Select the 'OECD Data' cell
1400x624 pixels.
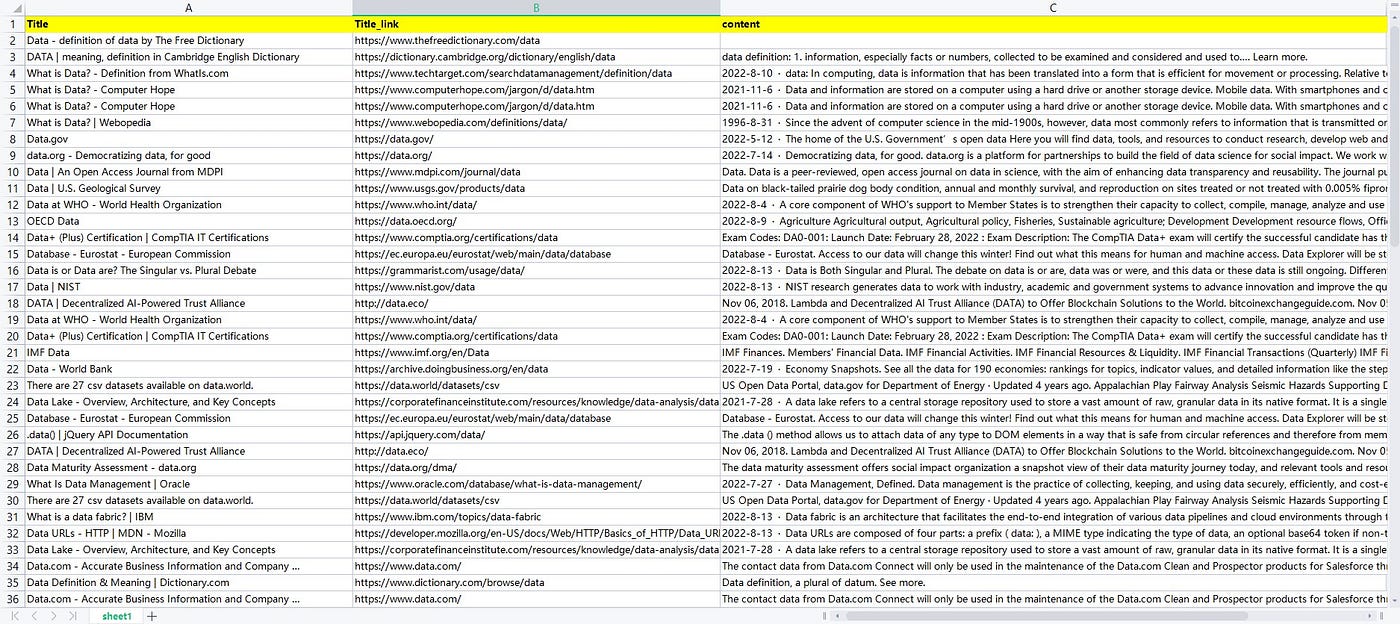[189, 221]
